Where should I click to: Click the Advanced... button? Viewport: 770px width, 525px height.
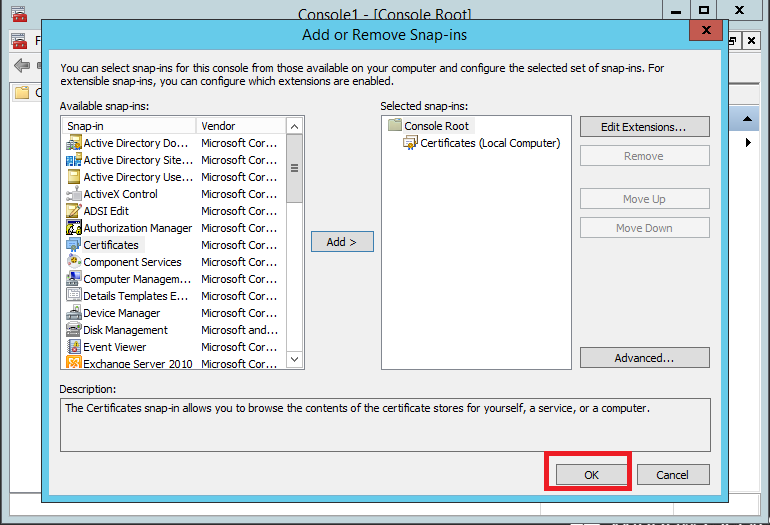[x=644, y=358]
